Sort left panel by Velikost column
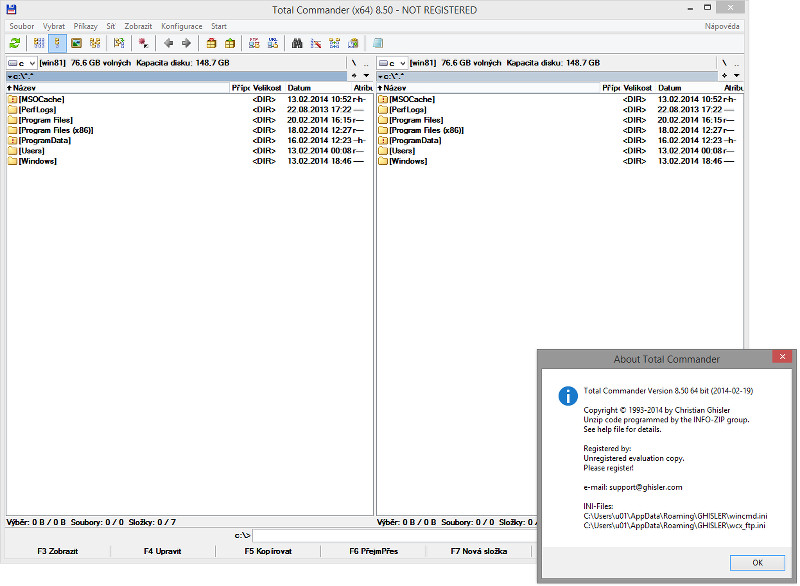The height and width of the screenshot is (586, 800). 267,88
